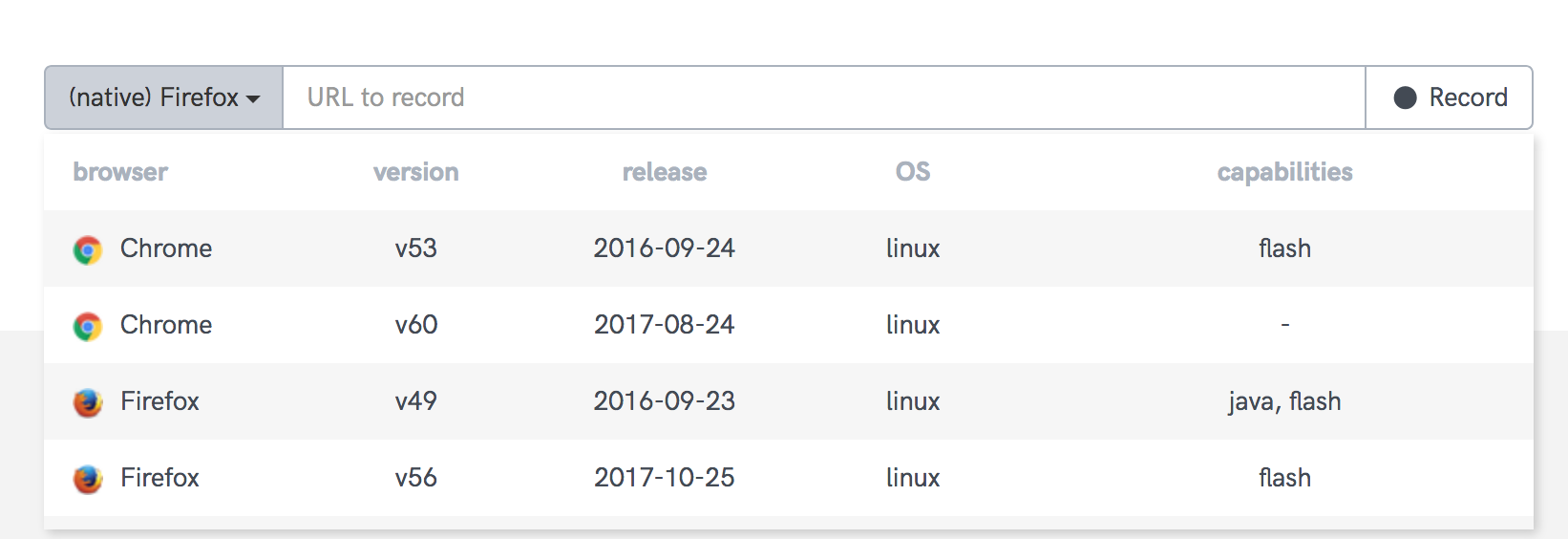
Task: Click the Firefox v49 browser icon
Action: coord(88,402)
